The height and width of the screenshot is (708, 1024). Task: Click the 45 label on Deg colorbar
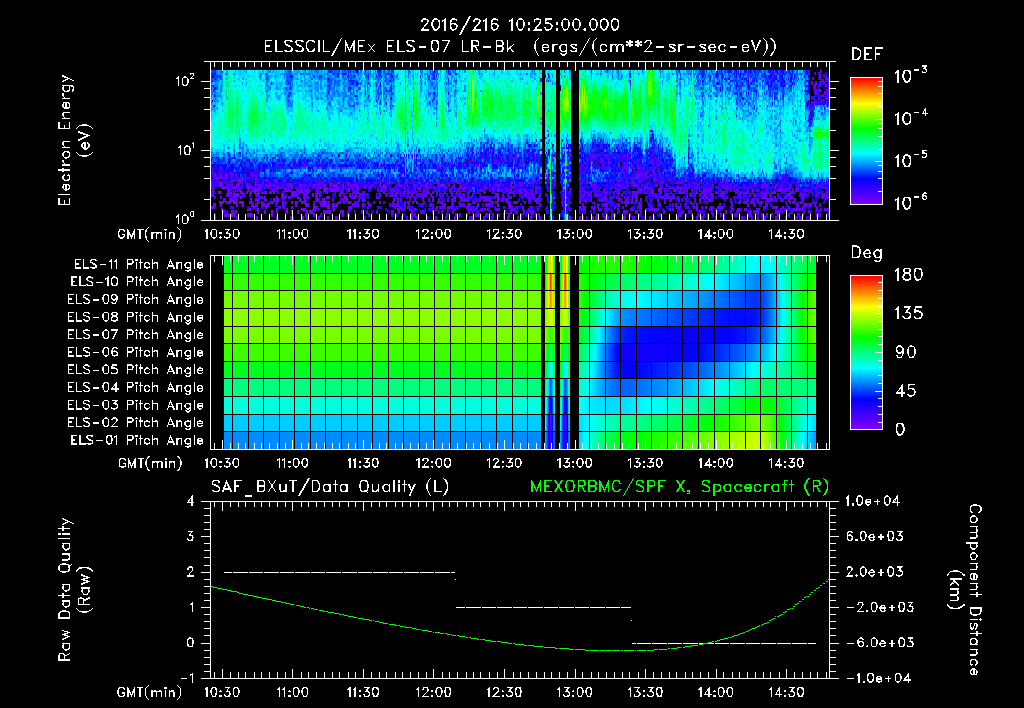click(x=904, y=391)
